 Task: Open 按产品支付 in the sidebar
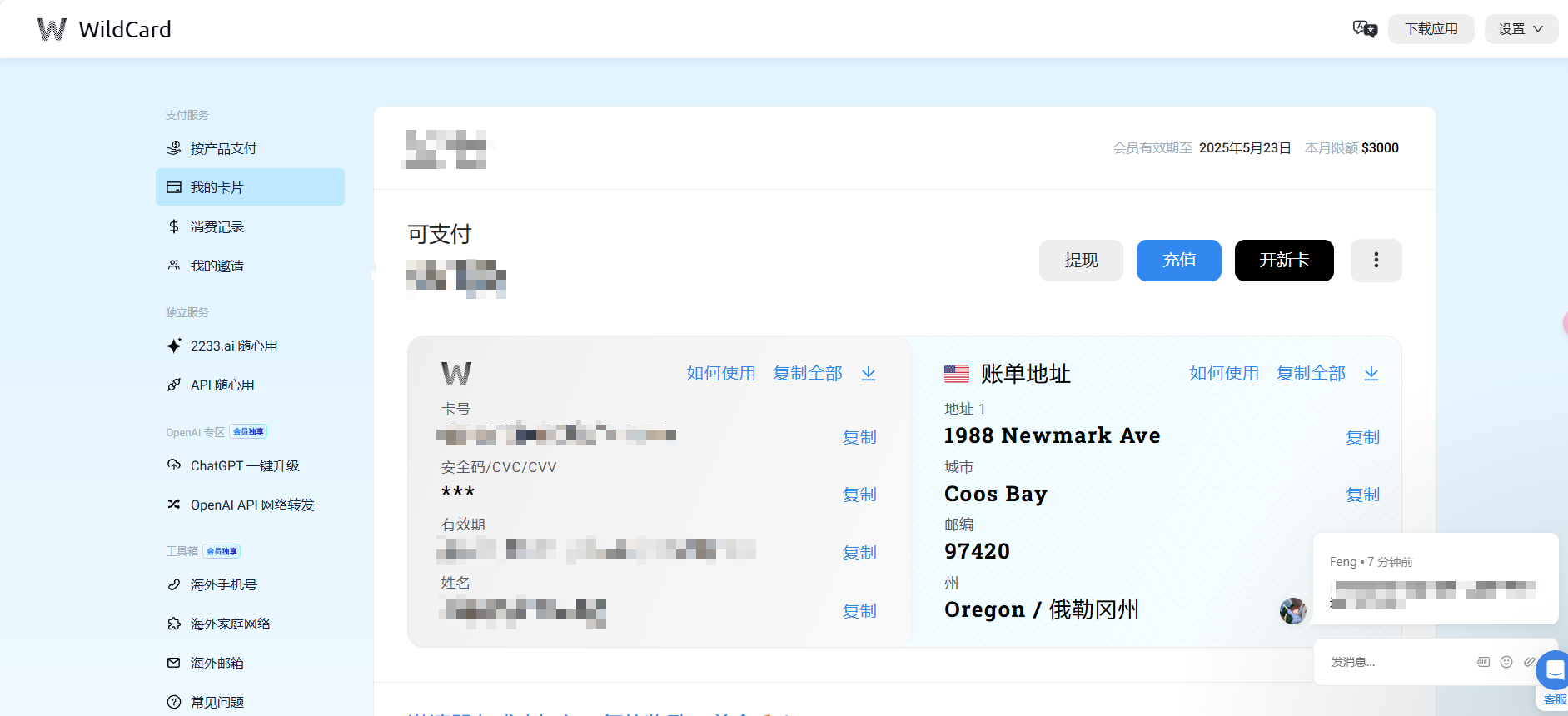coord(250,148)
